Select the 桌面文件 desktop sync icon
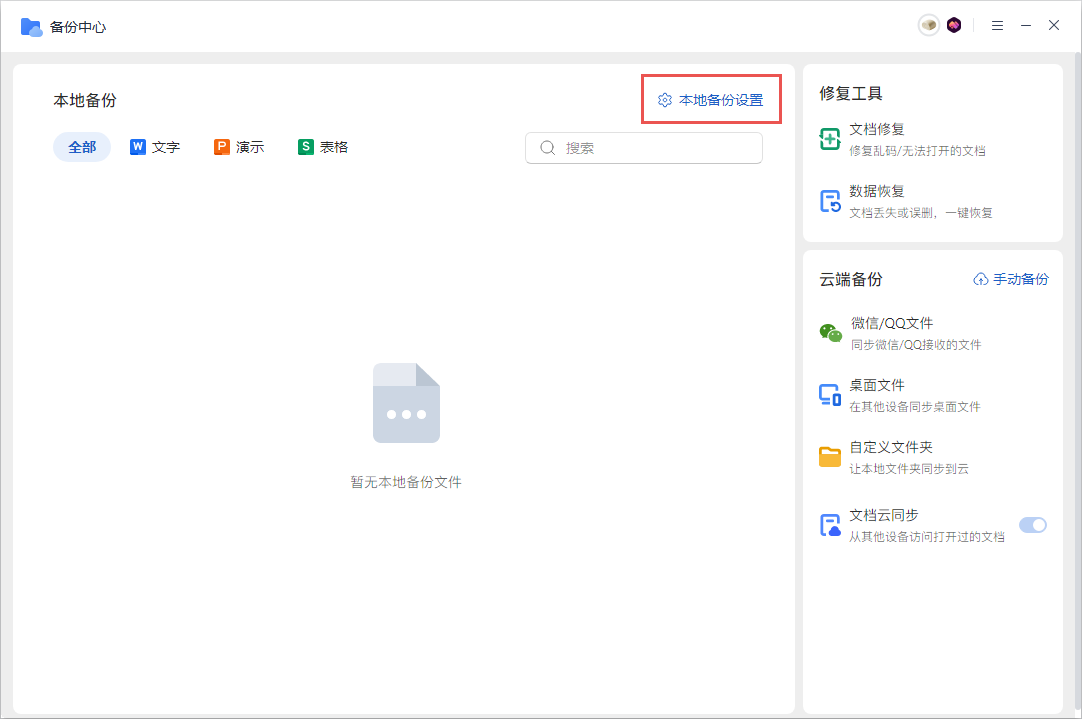Viewport: 1082px width, 719px height. coord(830,395)
